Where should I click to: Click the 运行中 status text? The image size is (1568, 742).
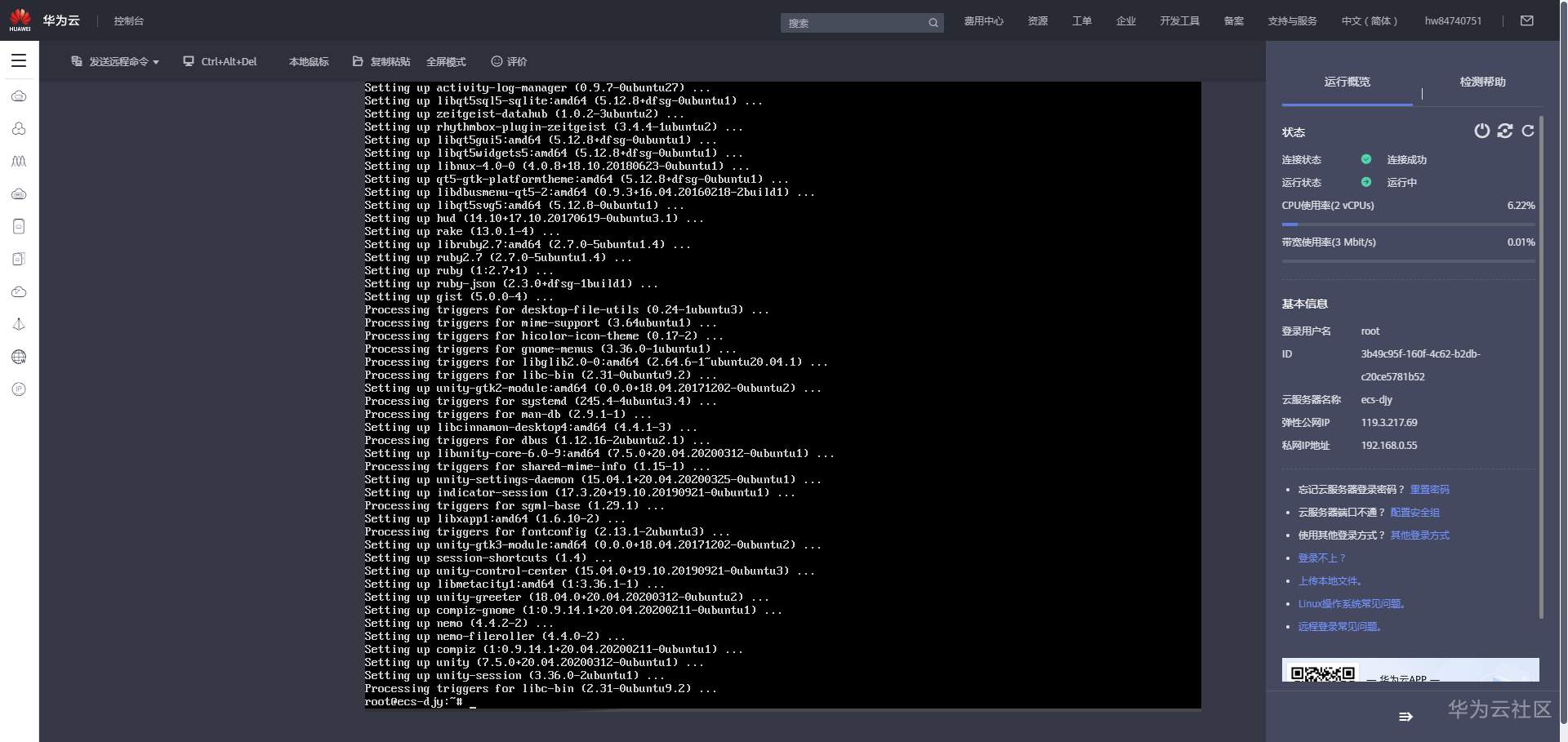coord(1402,183)
